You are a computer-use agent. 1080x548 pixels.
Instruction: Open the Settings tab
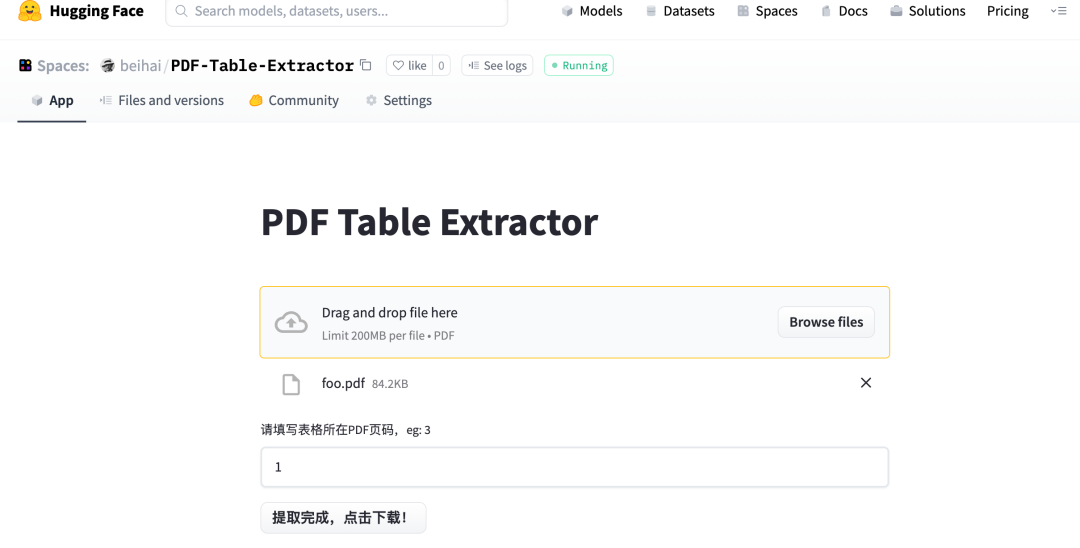click(399, 101)
